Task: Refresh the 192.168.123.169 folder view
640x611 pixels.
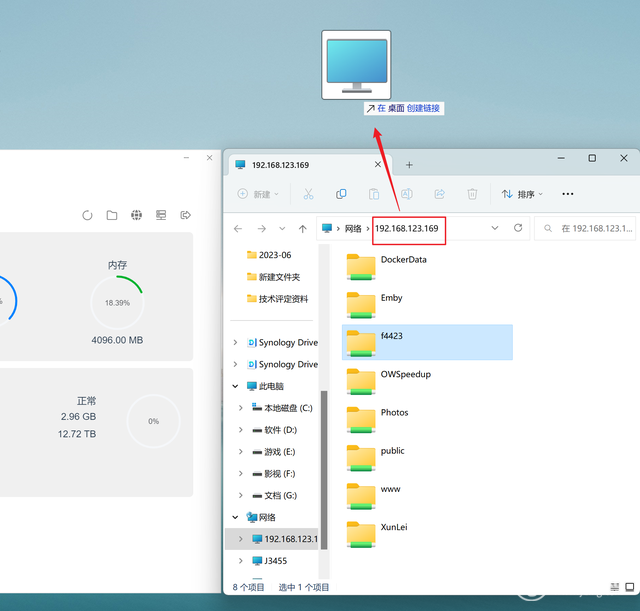Action: pos(518,228)
